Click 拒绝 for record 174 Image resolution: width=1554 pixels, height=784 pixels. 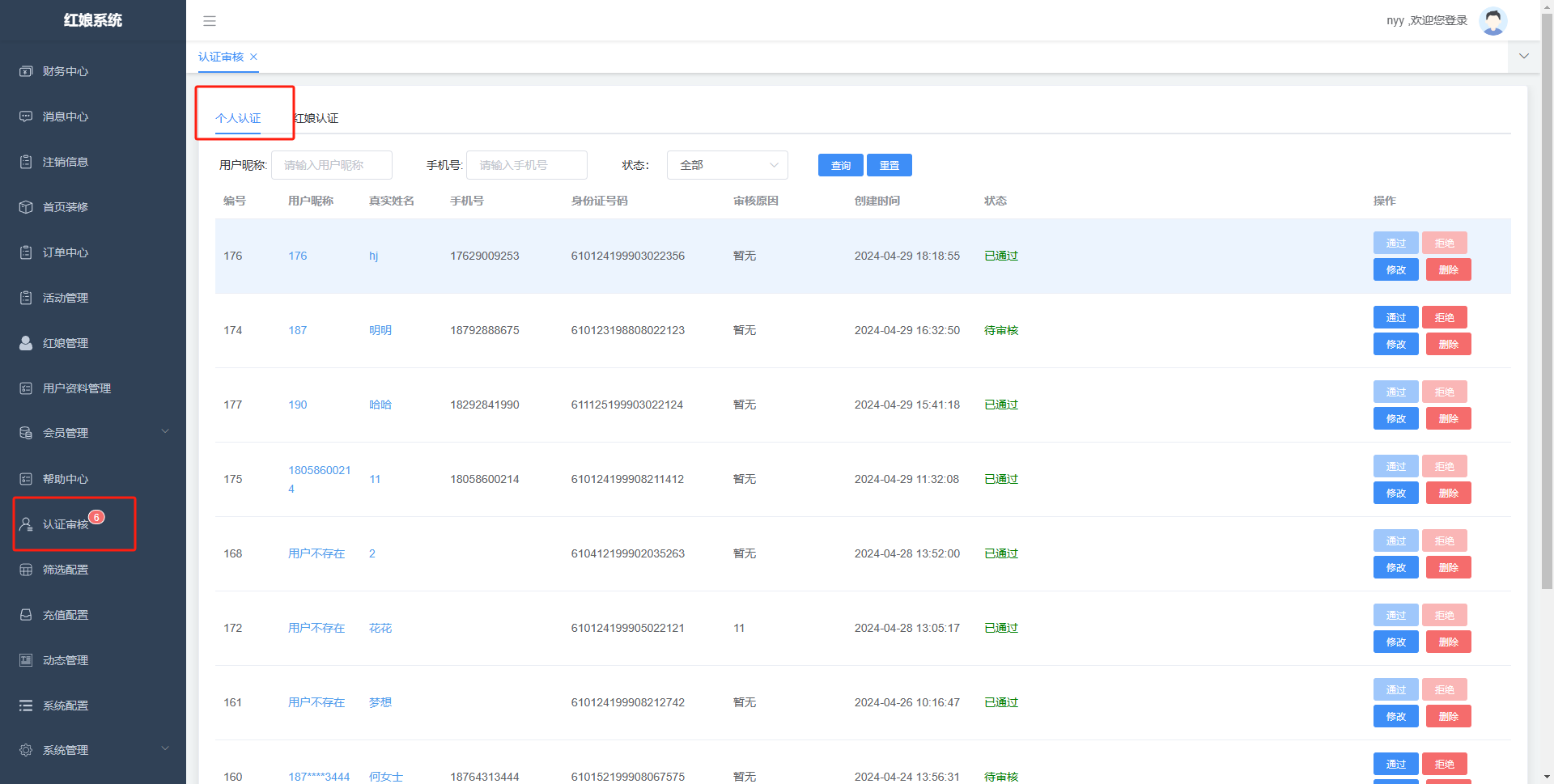tap(1444, 317)
